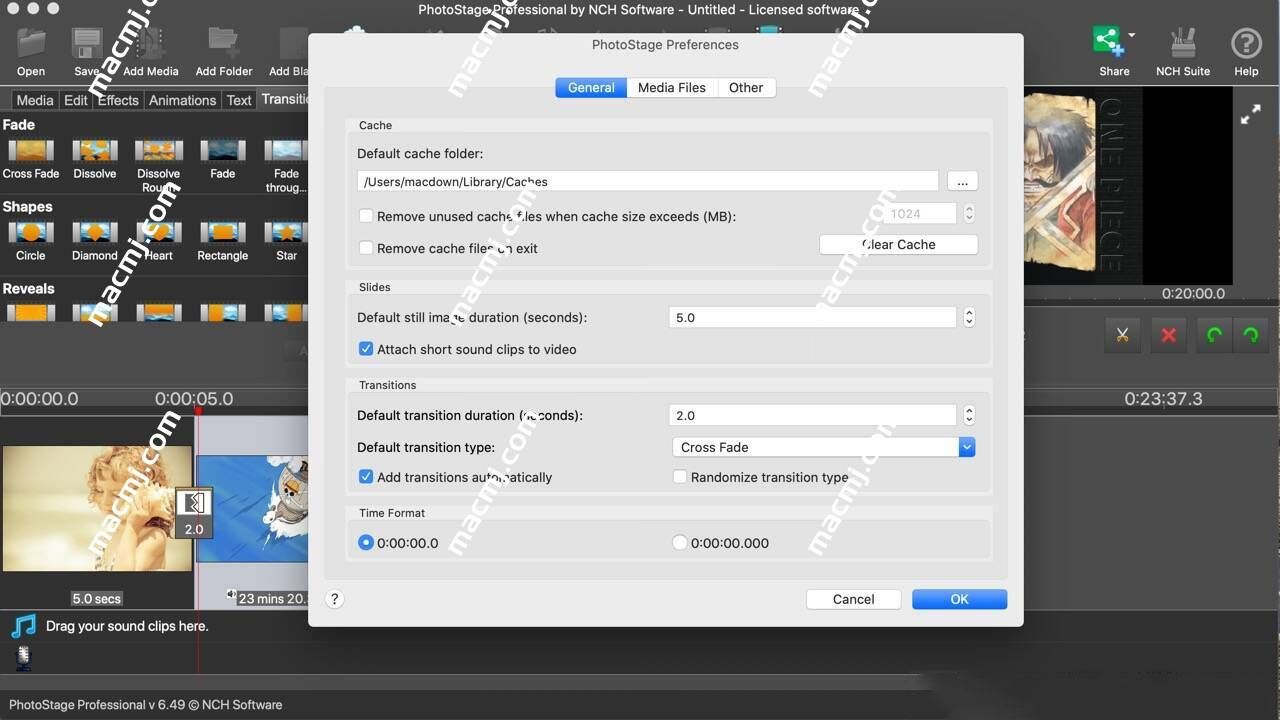The height and width of the screenshot is (720, 1280).
Task: Click the transition duration stepper
Action: [x=969, y=415]
